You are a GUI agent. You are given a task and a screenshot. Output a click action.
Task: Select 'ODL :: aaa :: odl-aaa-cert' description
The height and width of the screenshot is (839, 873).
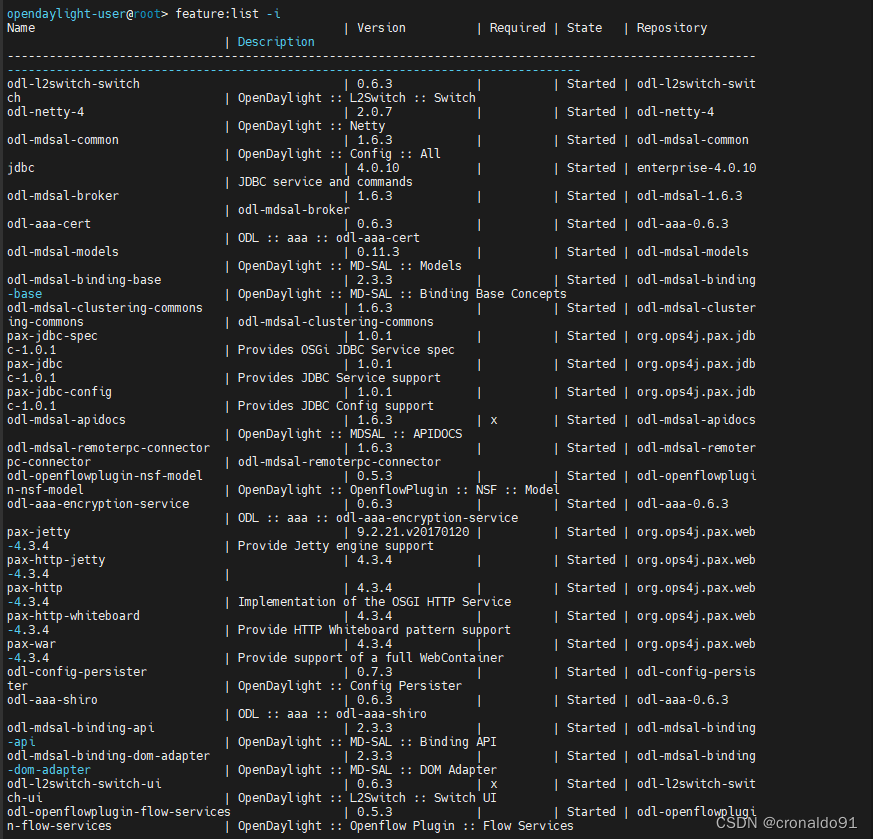[328, 238]
